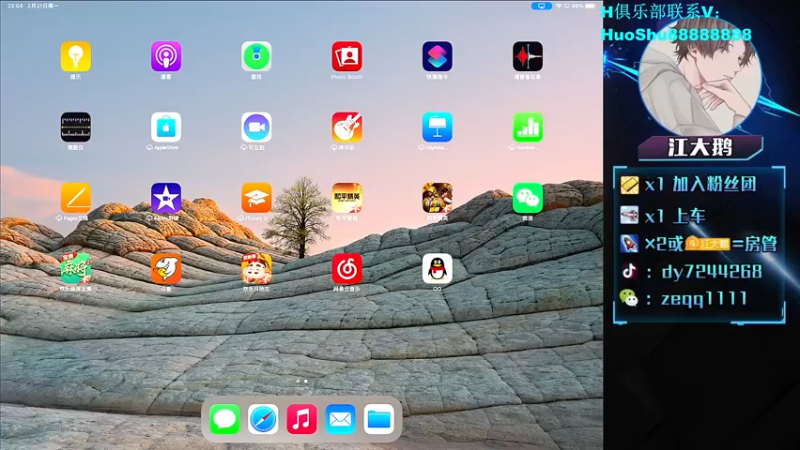Open iMovie with the purple star
This screenshot has height=450, width=800.
(166, 197)
